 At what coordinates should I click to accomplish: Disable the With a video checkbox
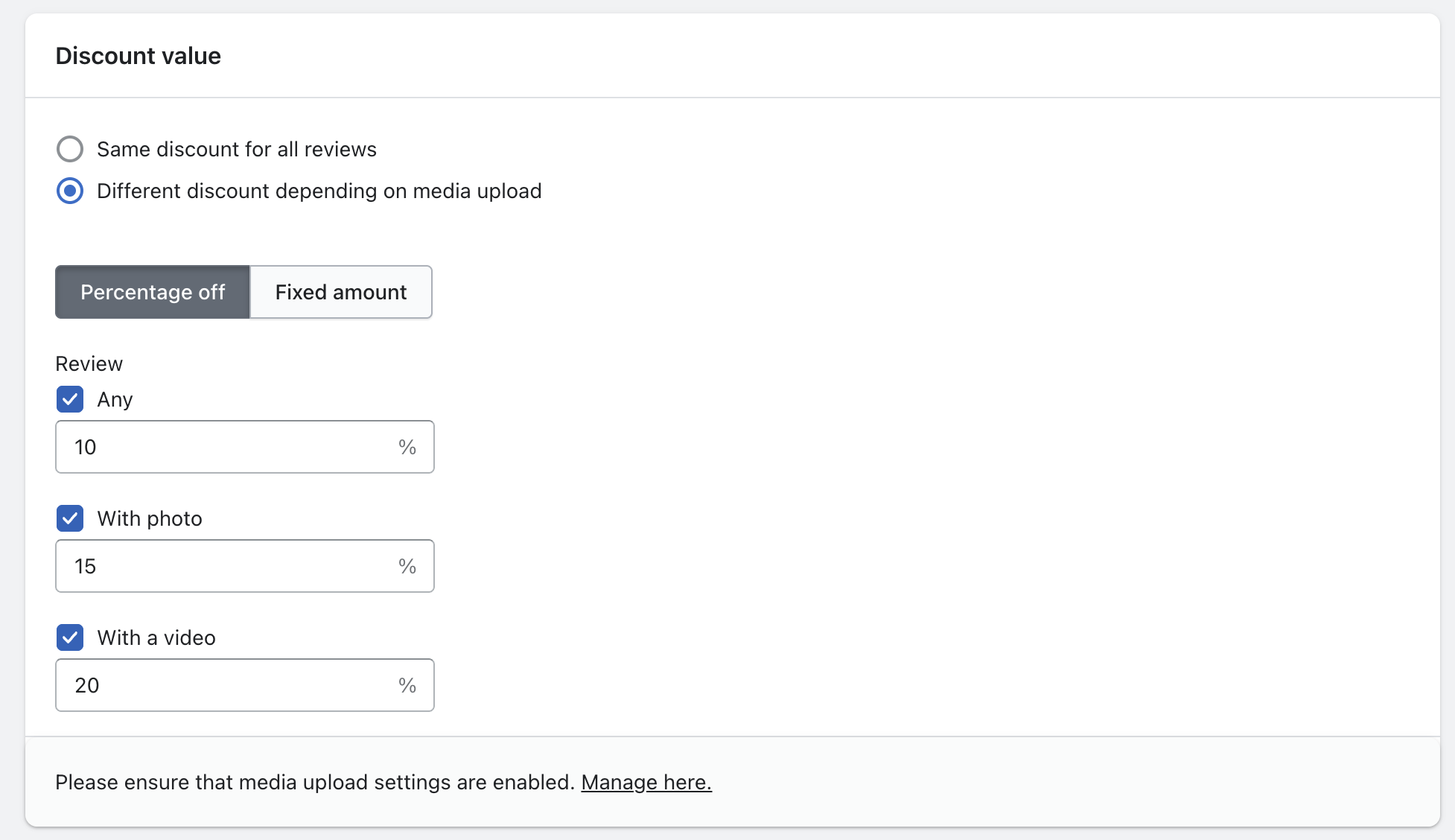coord(70,637)
